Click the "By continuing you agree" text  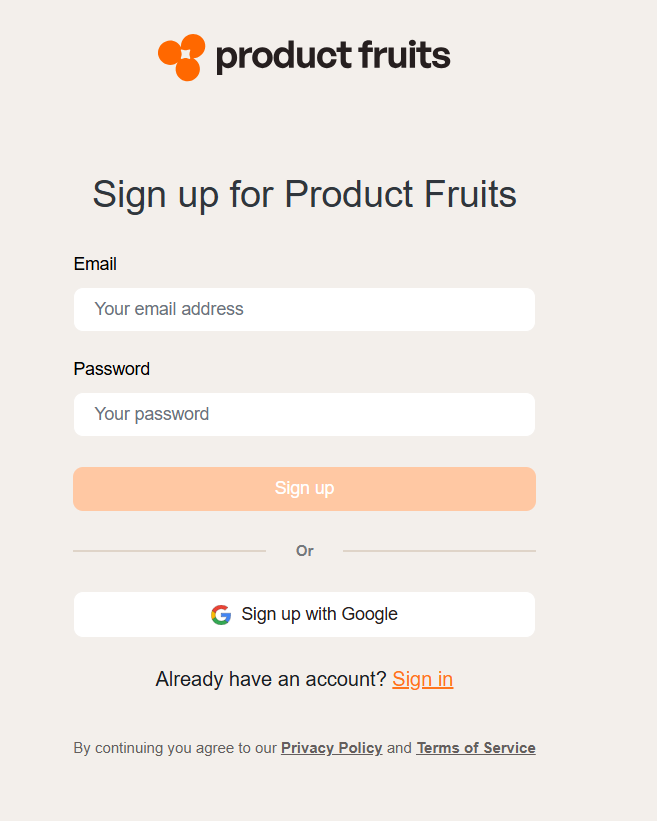(174, 748)
